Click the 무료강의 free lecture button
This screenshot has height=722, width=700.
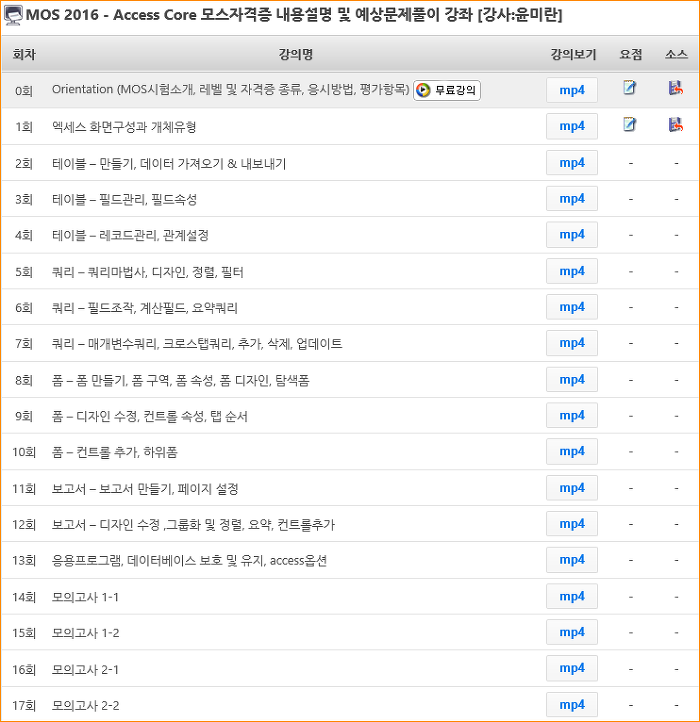(x=447, y=90)
